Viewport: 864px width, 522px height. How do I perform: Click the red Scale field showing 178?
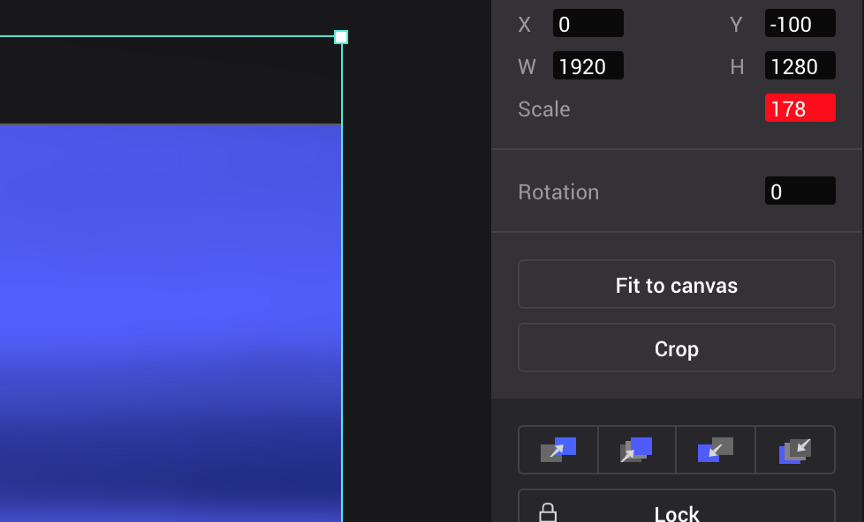click(x=800, y=109)
